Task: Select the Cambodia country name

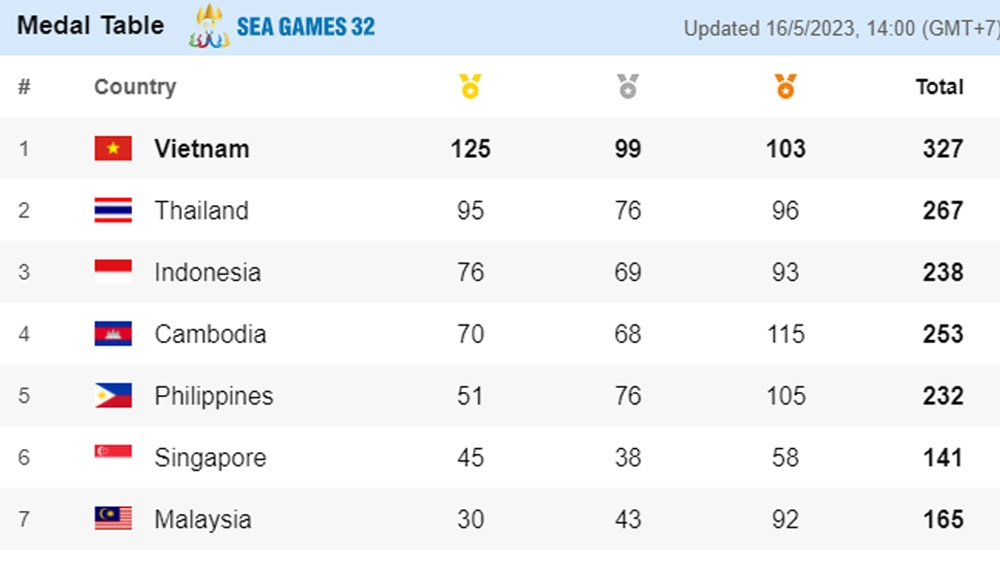Action: (210, 334)
